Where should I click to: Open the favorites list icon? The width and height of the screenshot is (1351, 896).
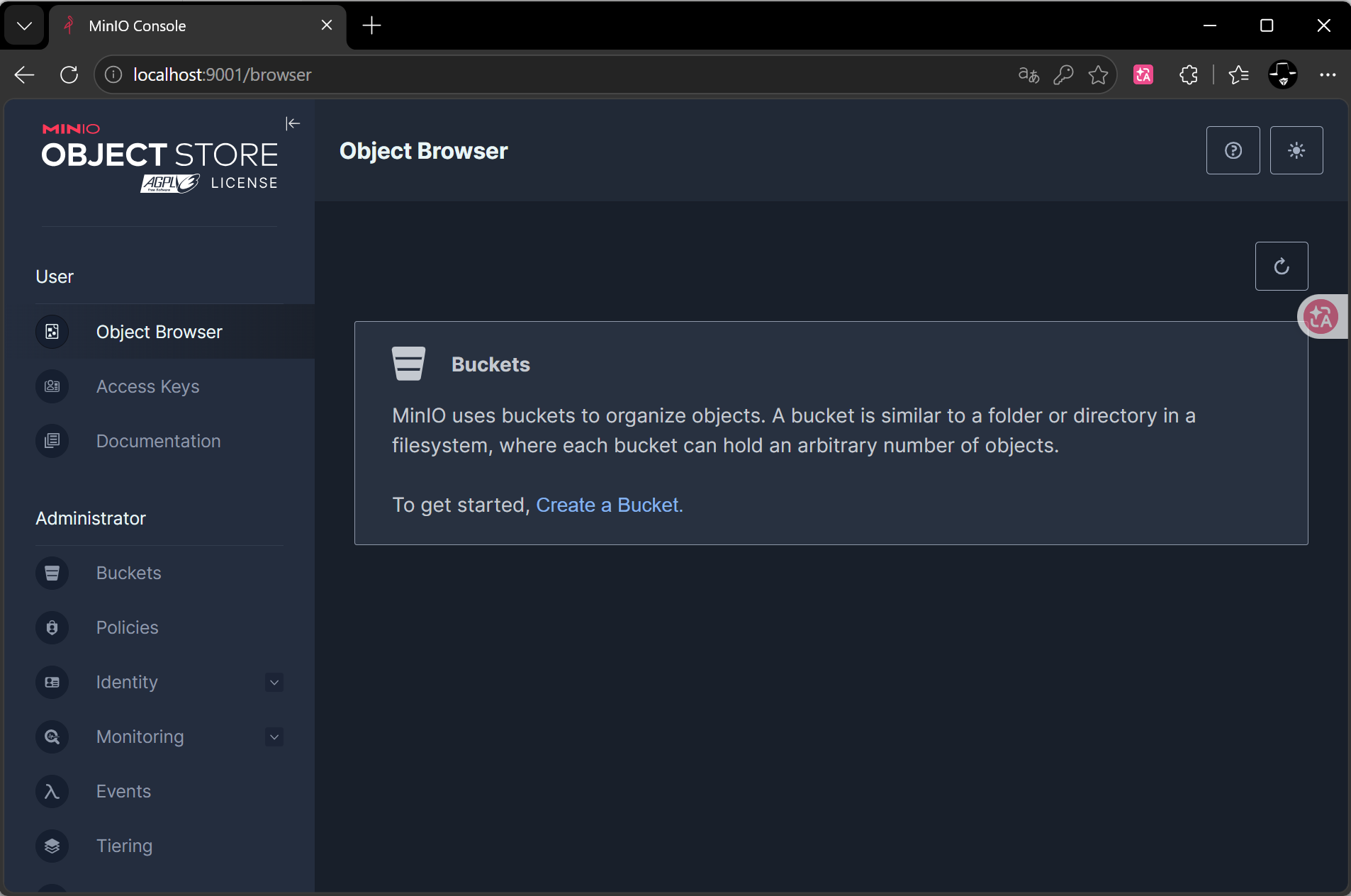(1238, 74)
